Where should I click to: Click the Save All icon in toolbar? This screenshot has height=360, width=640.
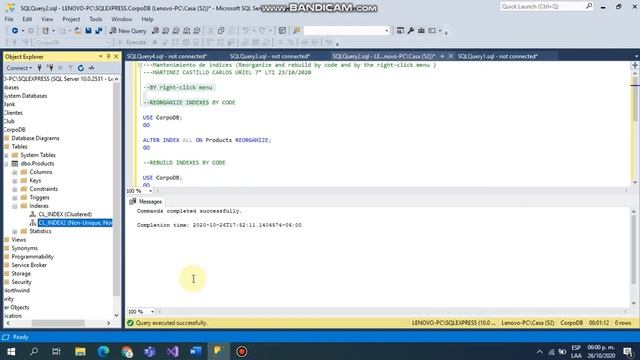[98, 31]
